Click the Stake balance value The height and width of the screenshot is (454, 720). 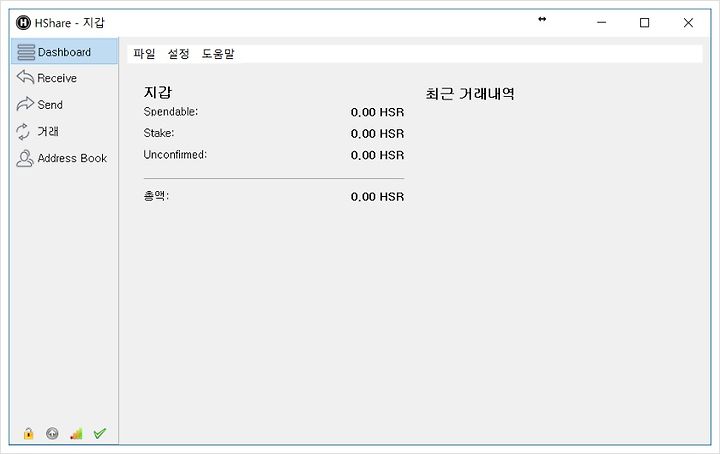(x=377, y=134)
